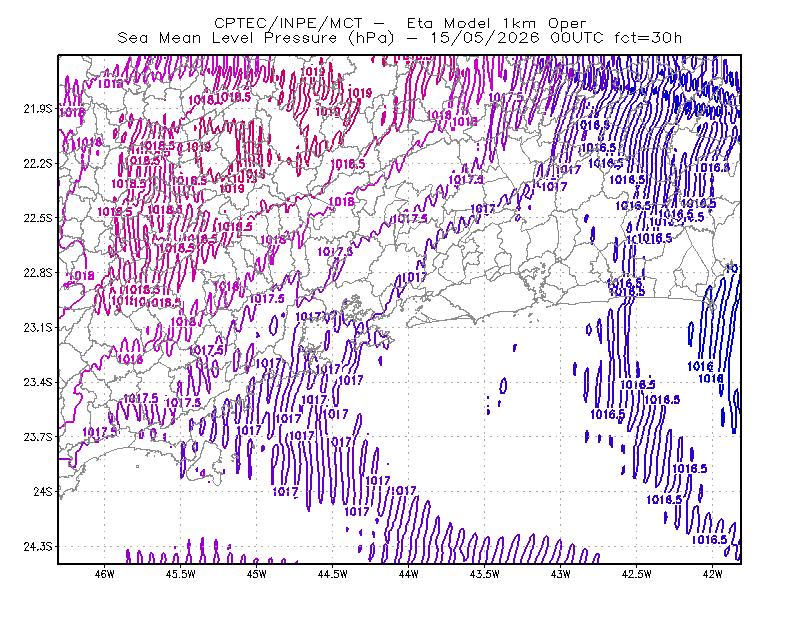Click the 45W longitude axis label

[x=257, y=574]
